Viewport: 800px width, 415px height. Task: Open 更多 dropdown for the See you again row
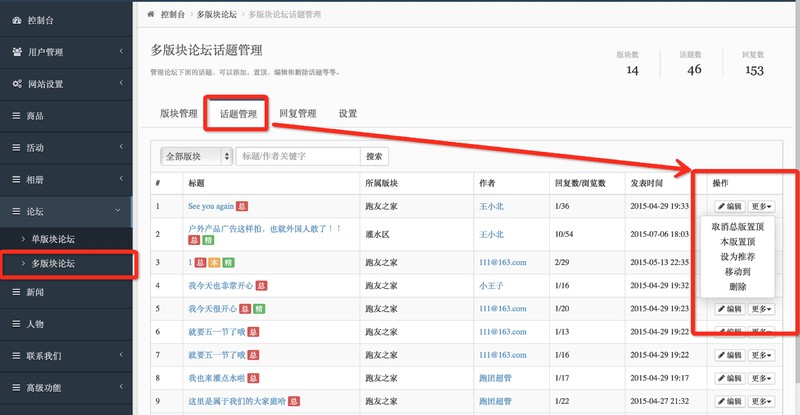tap(762, 206)
